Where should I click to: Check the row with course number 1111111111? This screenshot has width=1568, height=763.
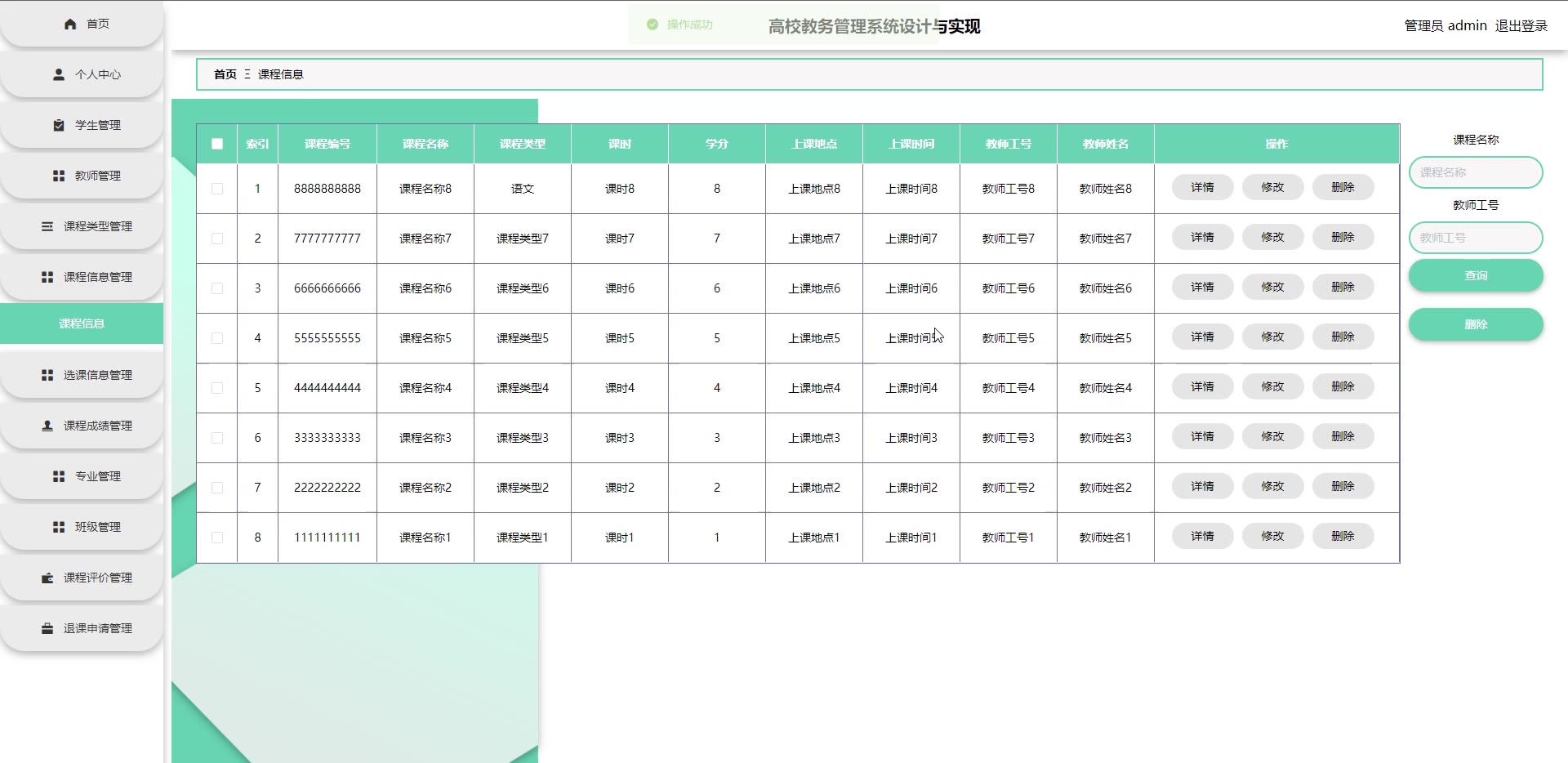click(217, 538)
